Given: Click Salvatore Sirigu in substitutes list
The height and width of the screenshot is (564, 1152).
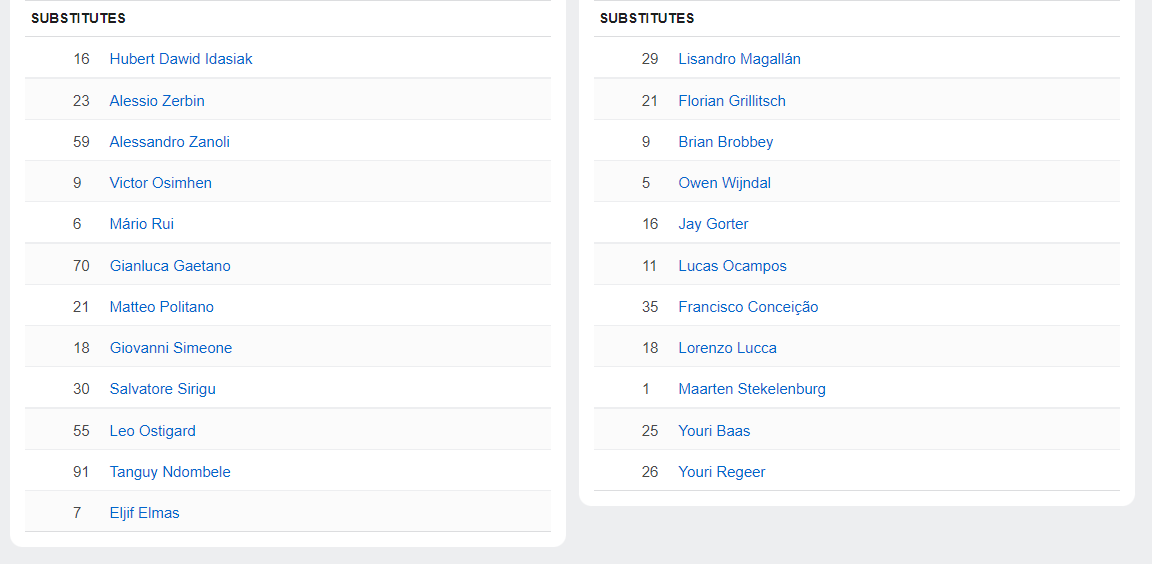Looking at the screenshot, I should pos(162,389).
